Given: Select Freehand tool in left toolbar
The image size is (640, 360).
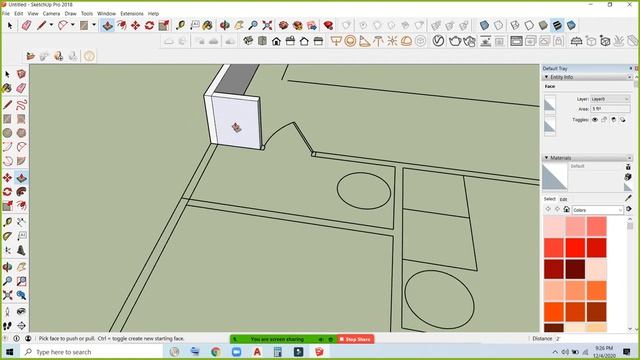Looking at the screenshot, I should pyautogui.click(x=21, y=104).
